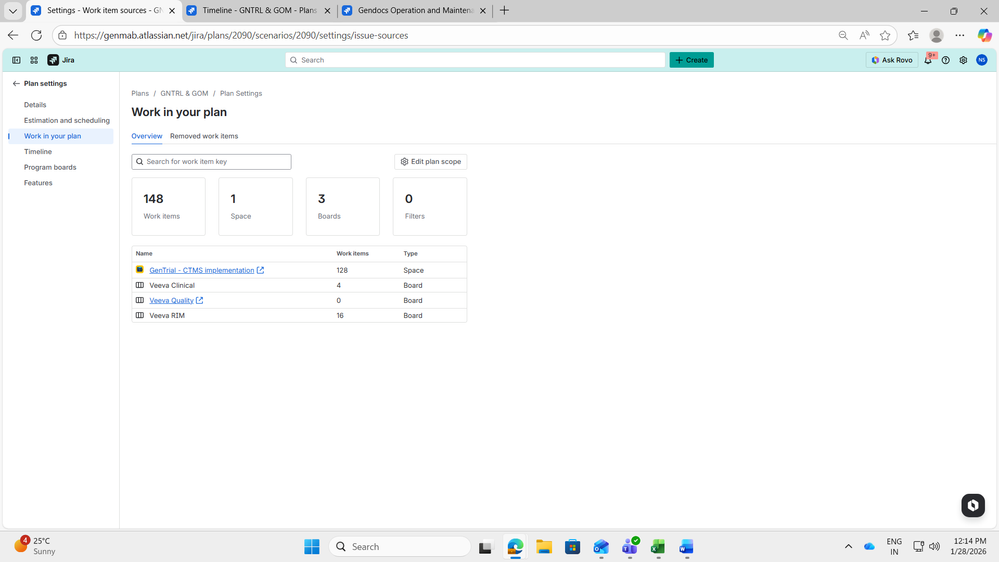Switch to Gendocs Operation browser tab

(414, 10)
